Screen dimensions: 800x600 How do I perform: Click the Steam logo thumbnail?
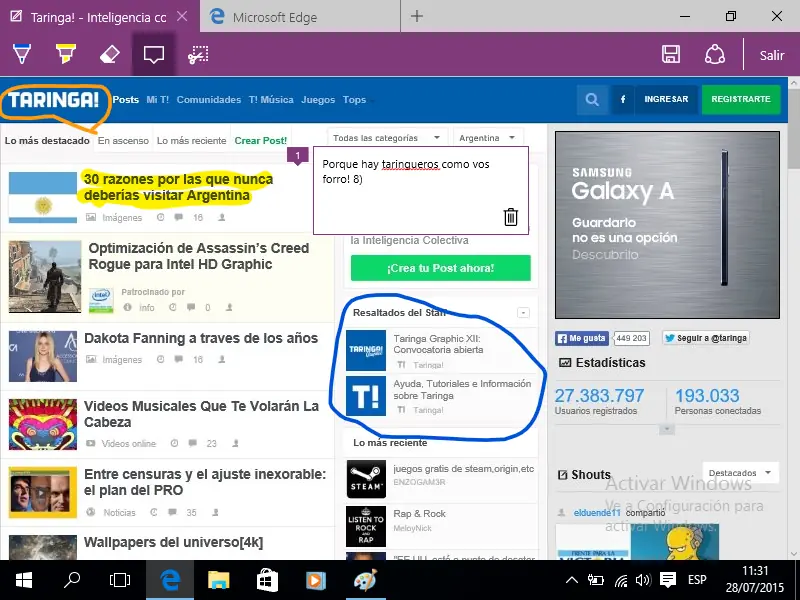[x=366, y=479]
